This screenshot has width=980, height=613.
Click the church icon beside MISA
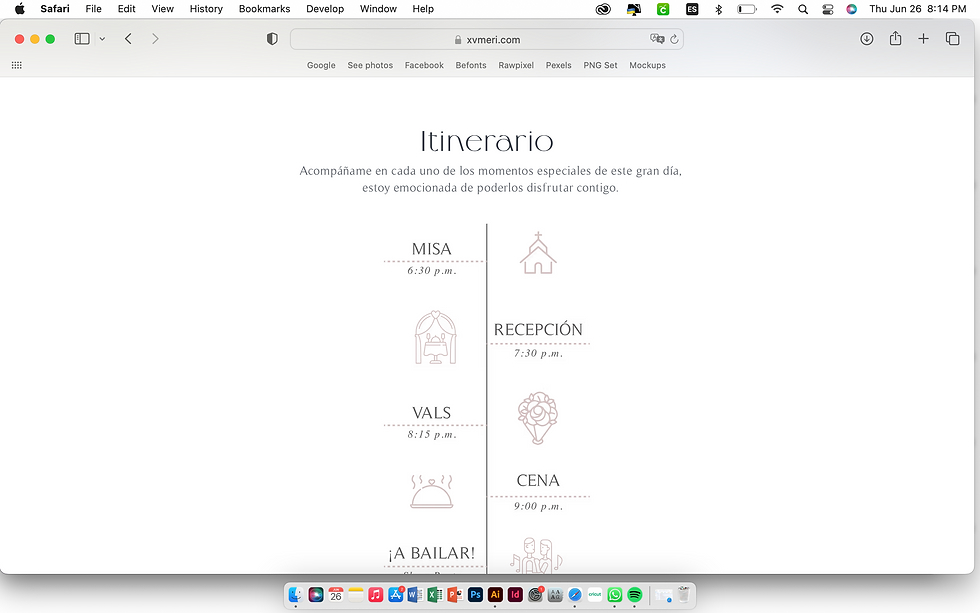[x=538, y=253]
